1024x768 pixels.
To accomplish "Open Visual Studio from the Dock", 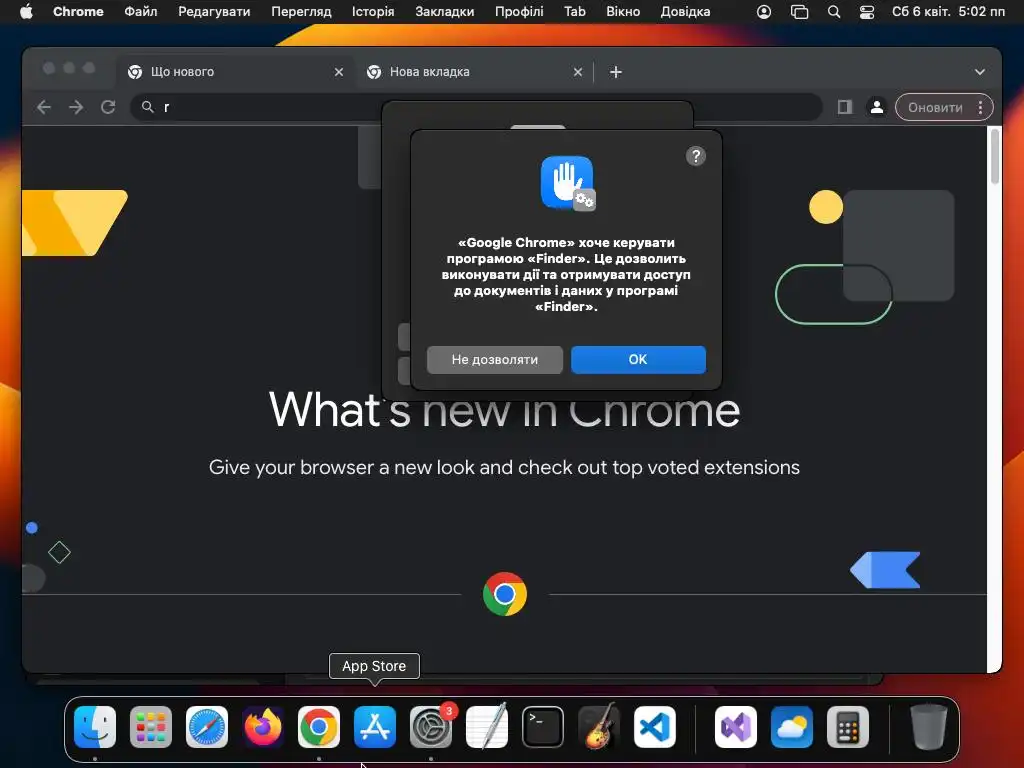I will [x=736, y=727].
